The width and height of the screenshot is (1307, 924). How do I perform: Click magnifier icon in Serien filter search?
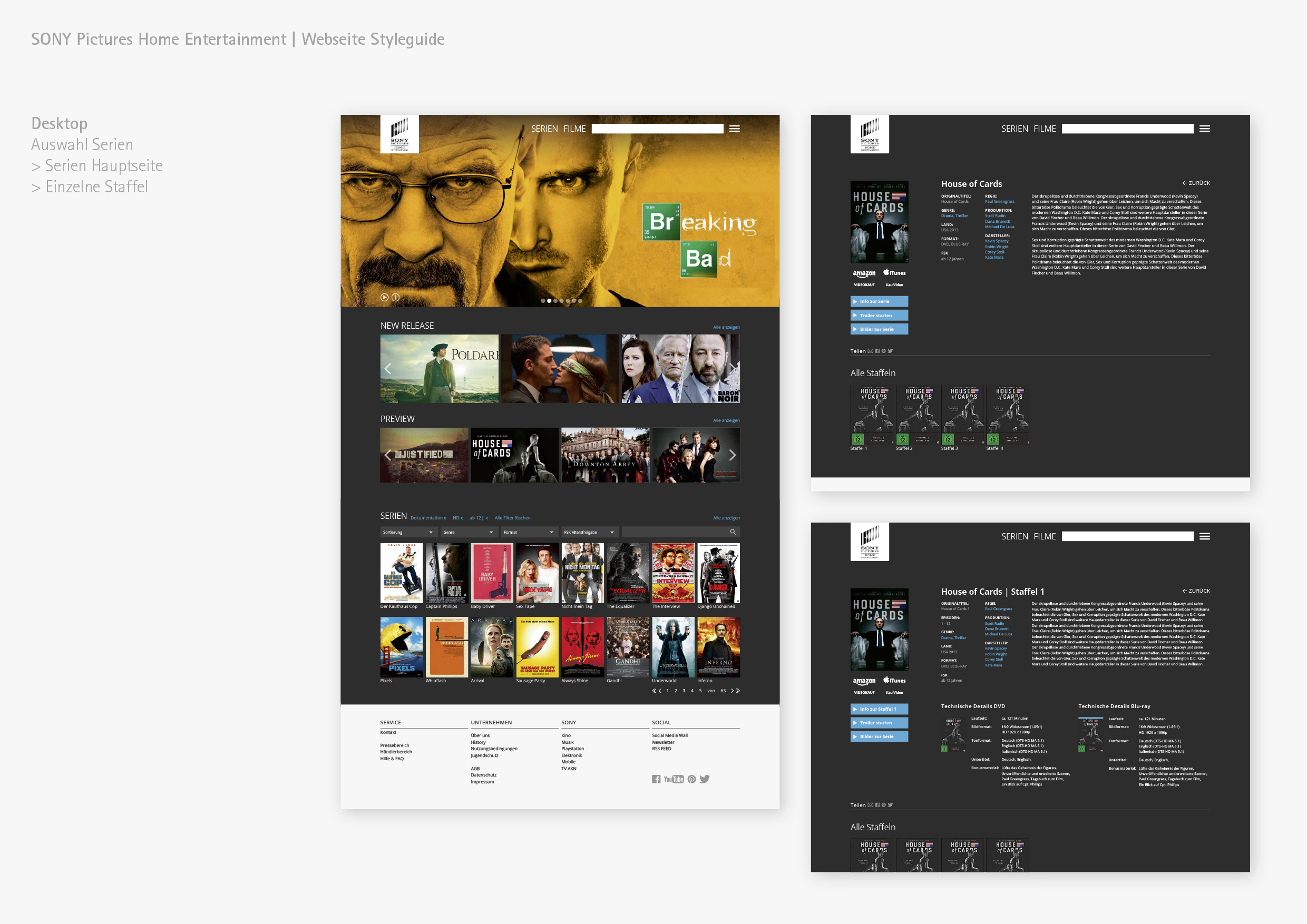(733, 532)
